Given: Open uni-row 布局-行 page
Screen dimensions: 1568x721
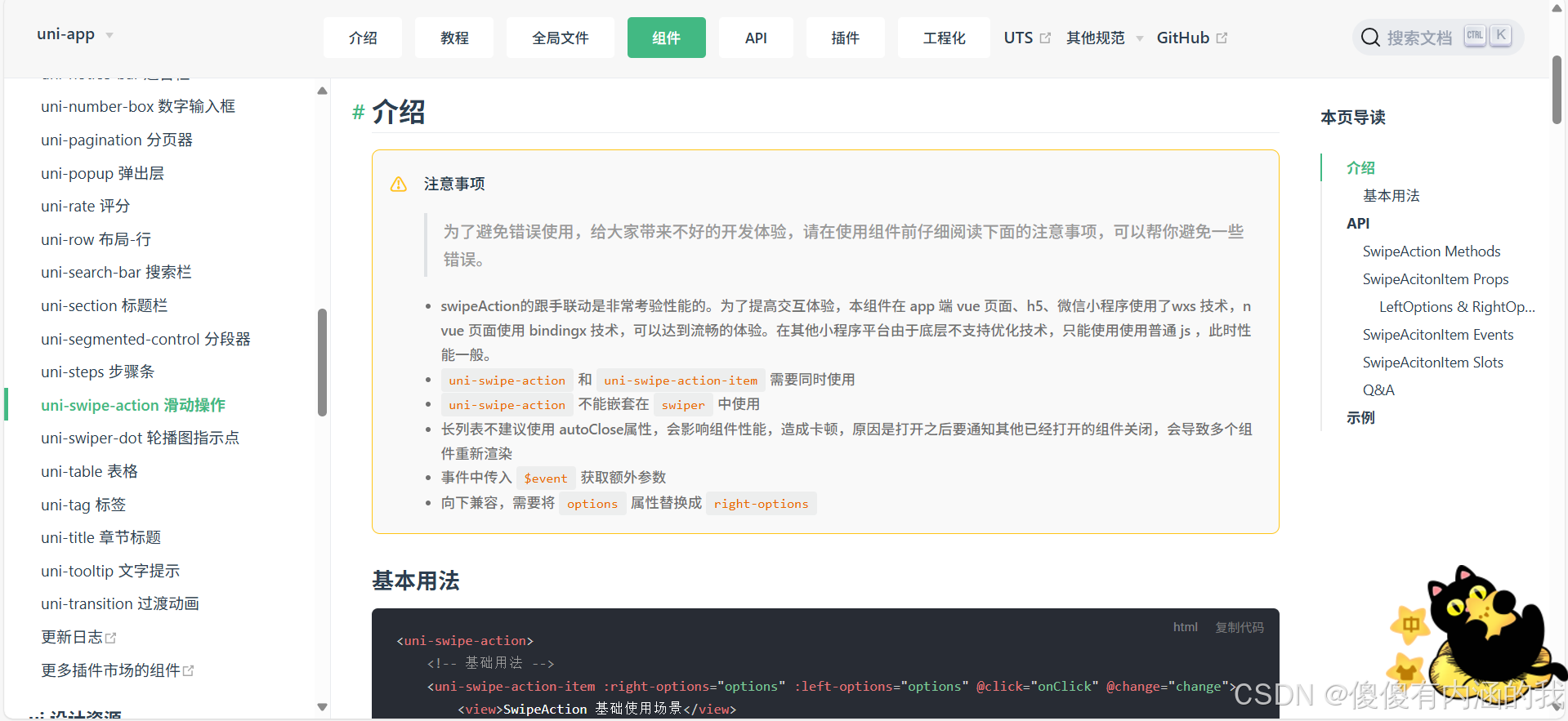Looking at the screenshot, I should coord(96,239).
